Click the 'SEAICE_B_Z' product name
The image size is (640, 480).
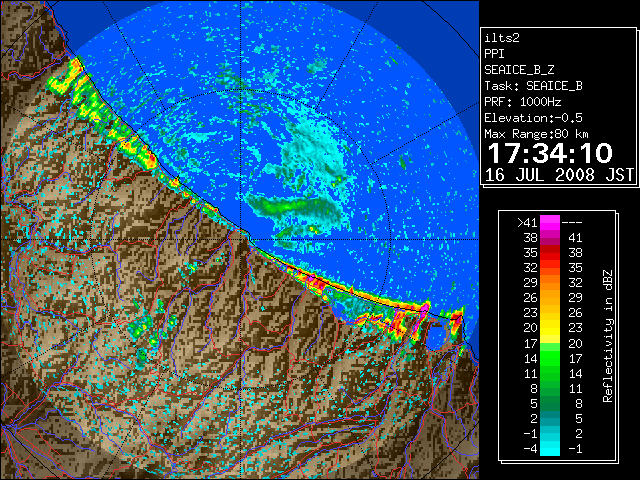519,70
